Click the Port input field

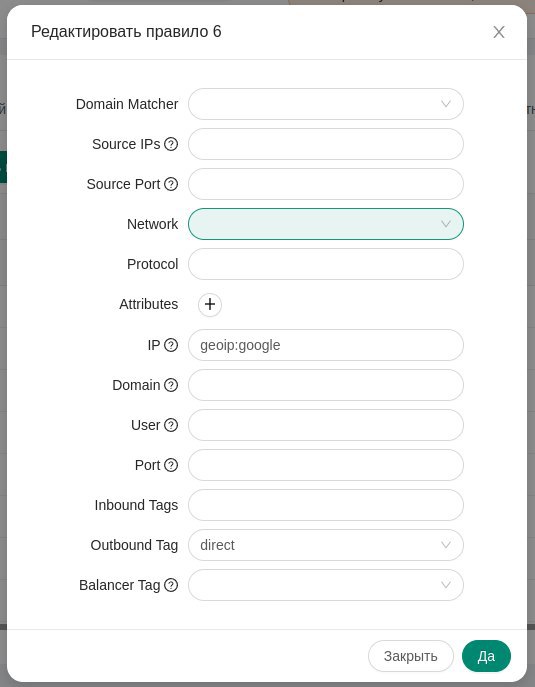[x=326, y=465]
